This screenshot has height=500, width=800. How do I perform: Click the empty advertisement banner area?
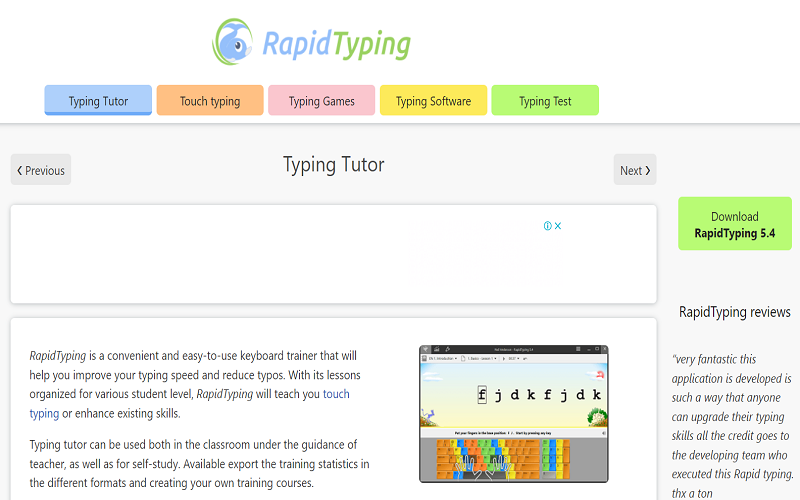334,254
